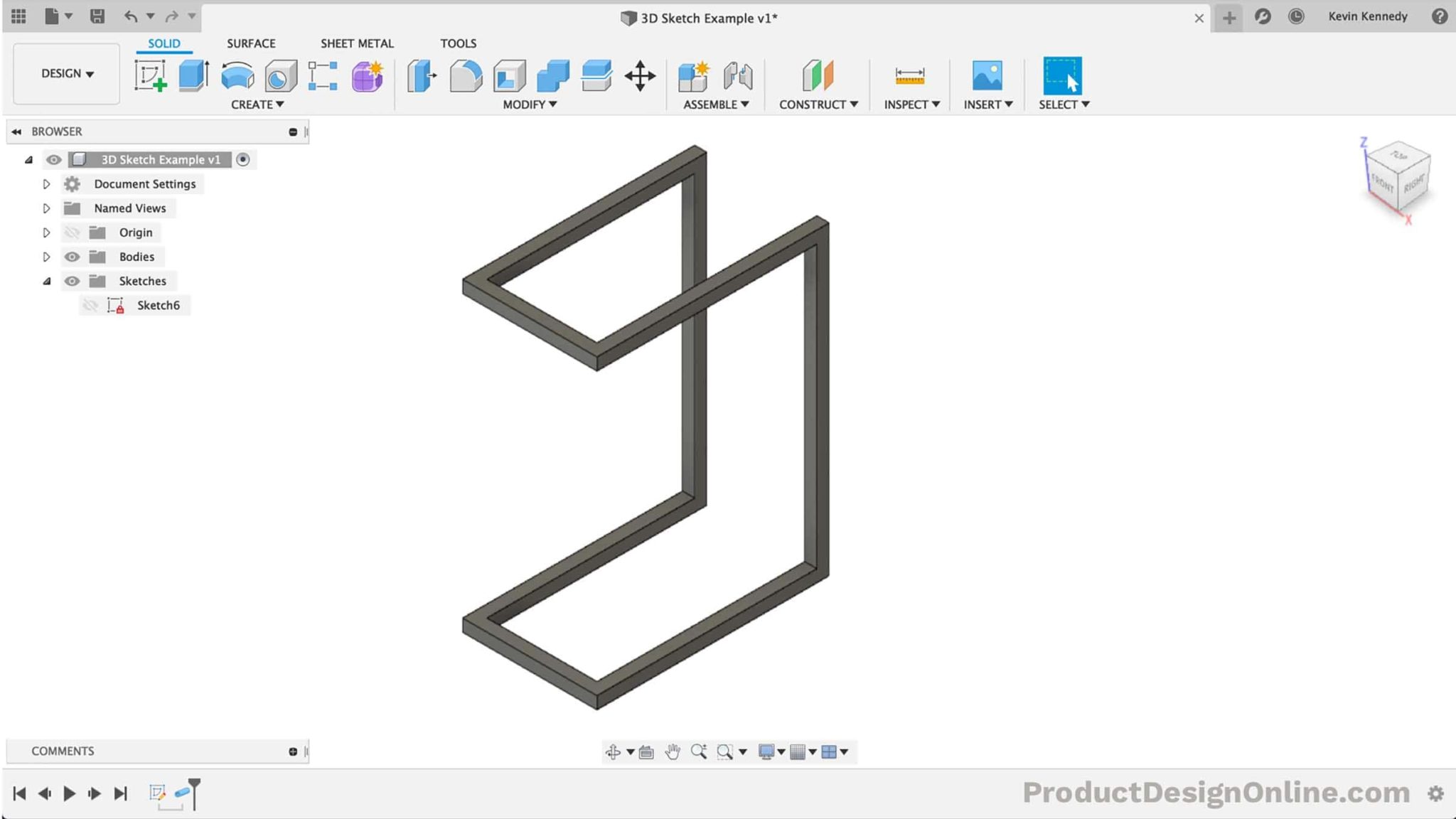Click the Help icon top right

(x=1442, y=16)
